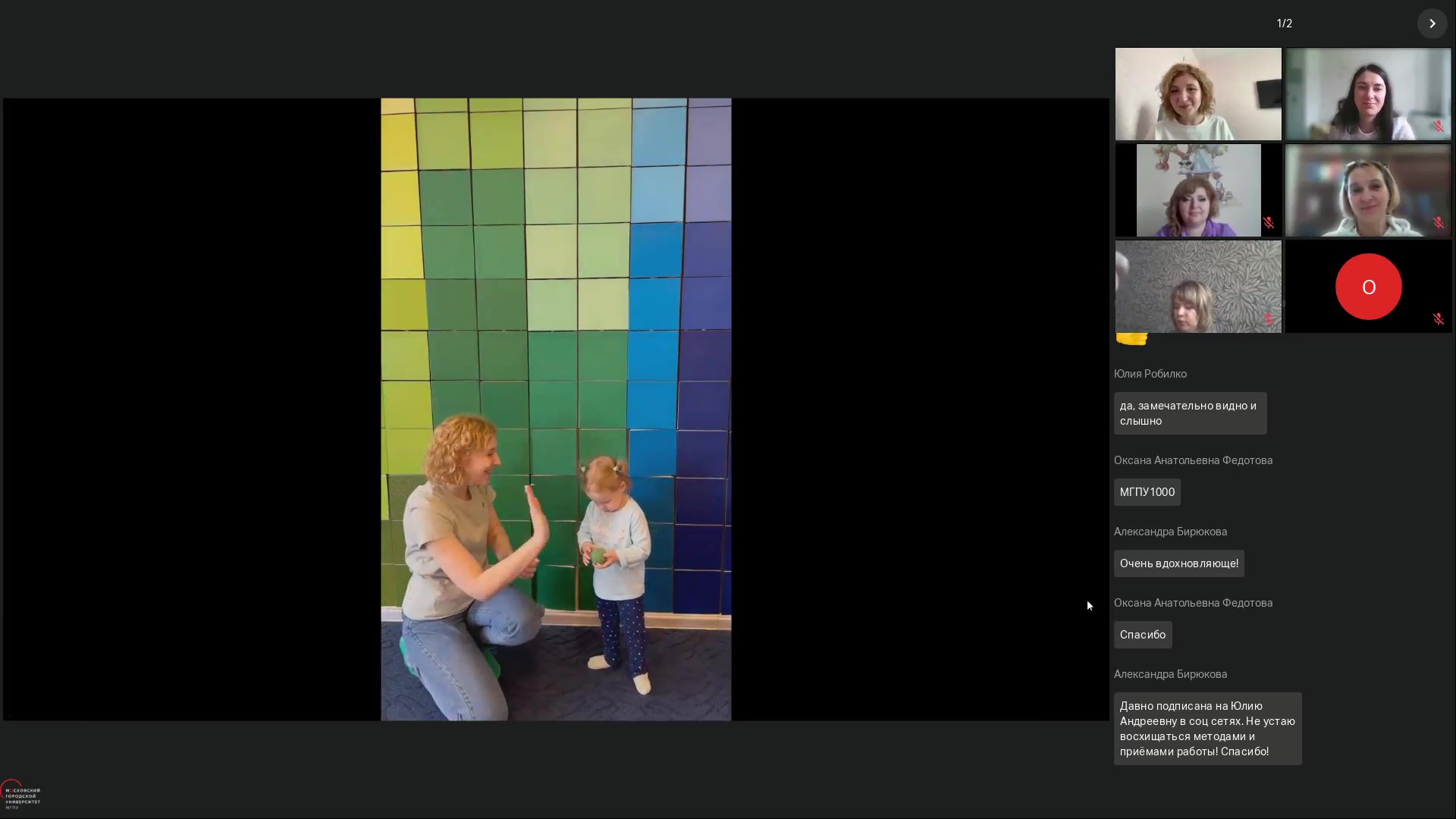Click the 1/2 page indicator
The image size is (1456, 819).
[1284, 24]
